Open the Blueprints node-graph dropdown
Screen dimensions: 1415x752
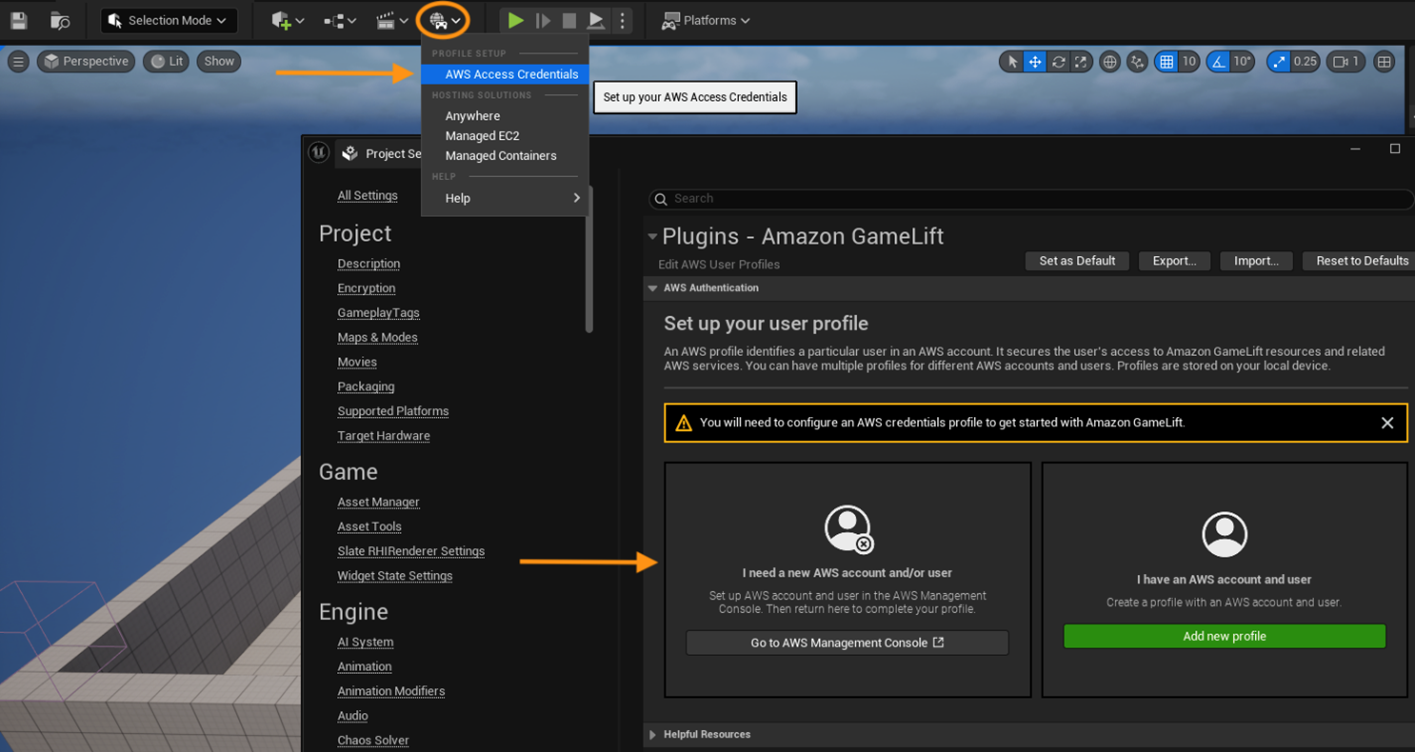[340, 20]
